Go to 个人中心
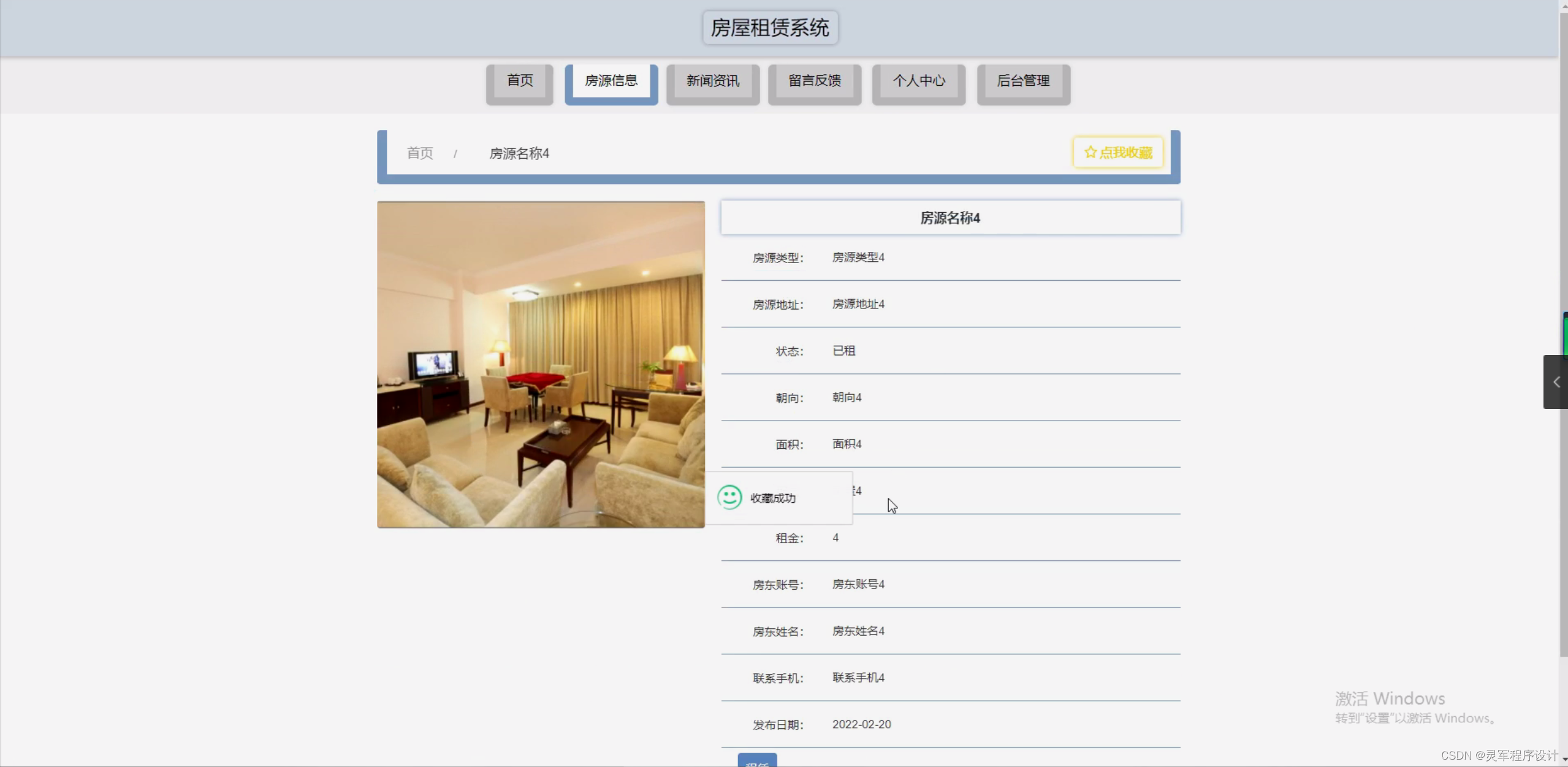 pos(918,80)
